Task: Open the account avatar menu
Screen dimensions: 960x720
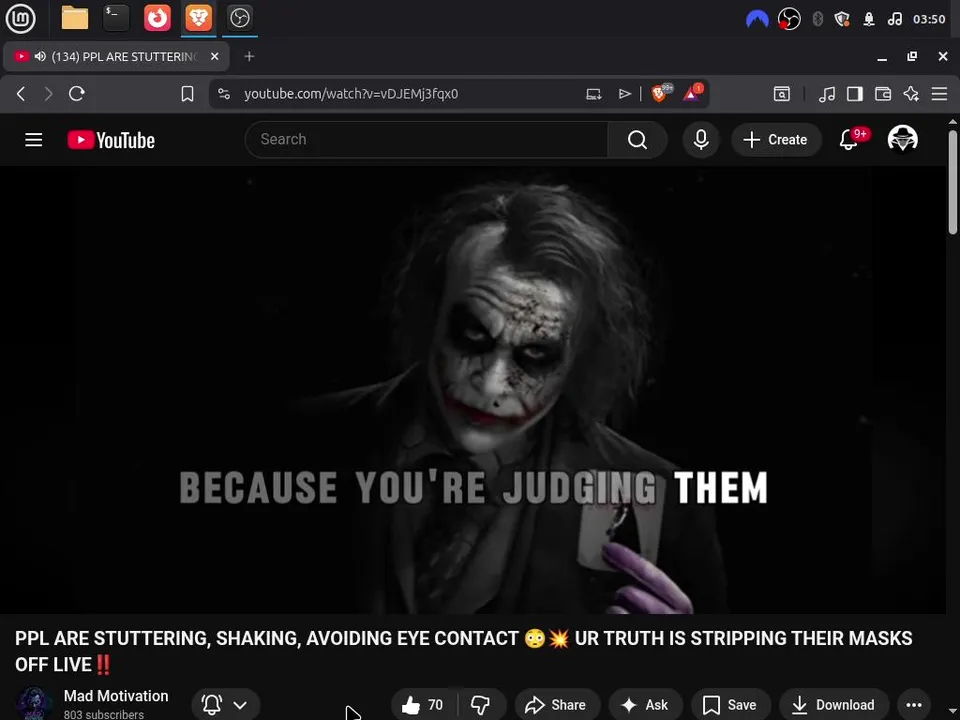Action: (902, 139)
